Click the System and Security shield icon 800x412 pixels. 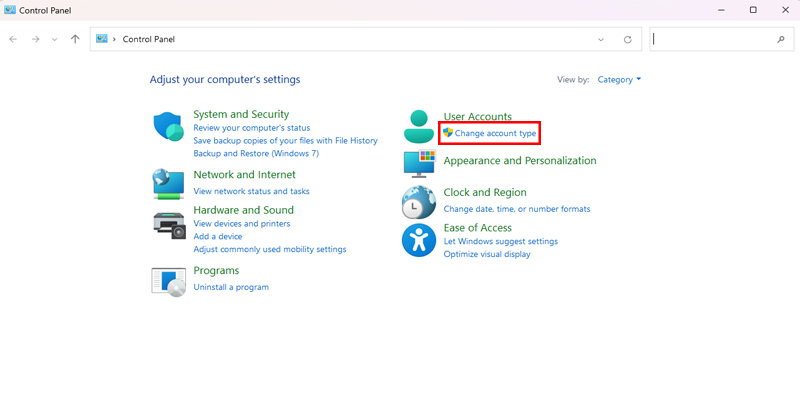pyautogui.click(x=168, y=127)
